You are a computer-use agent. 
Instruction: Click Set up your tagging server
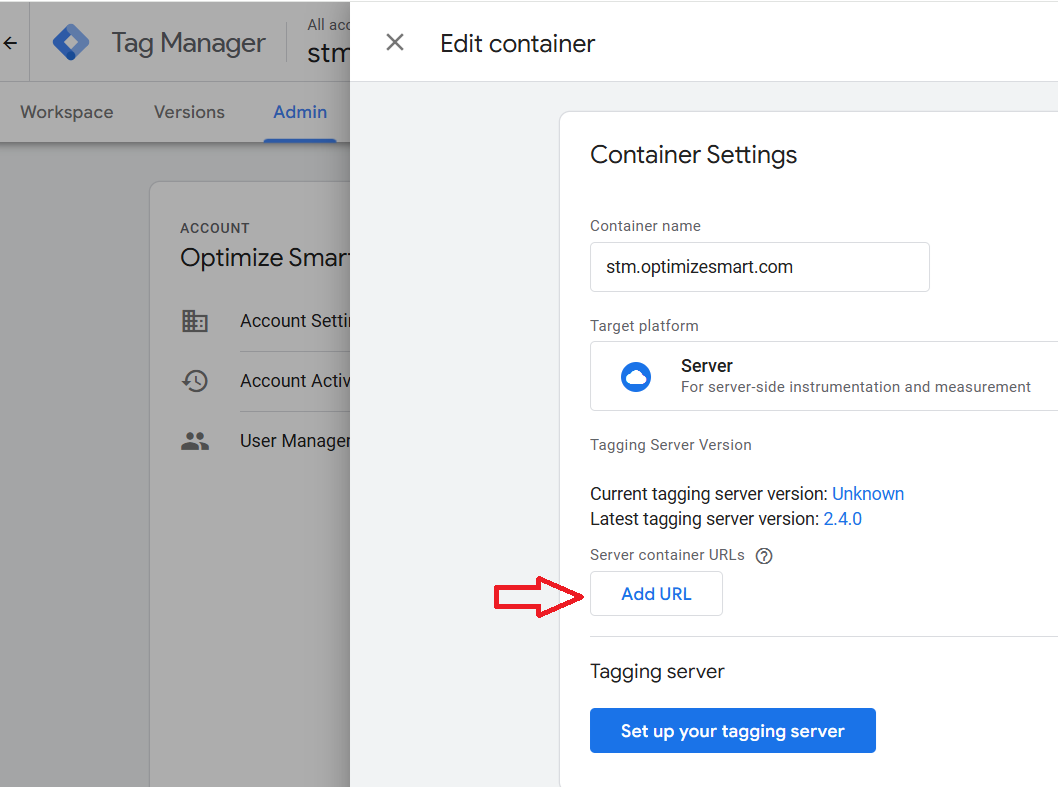[x=732, y=731]
